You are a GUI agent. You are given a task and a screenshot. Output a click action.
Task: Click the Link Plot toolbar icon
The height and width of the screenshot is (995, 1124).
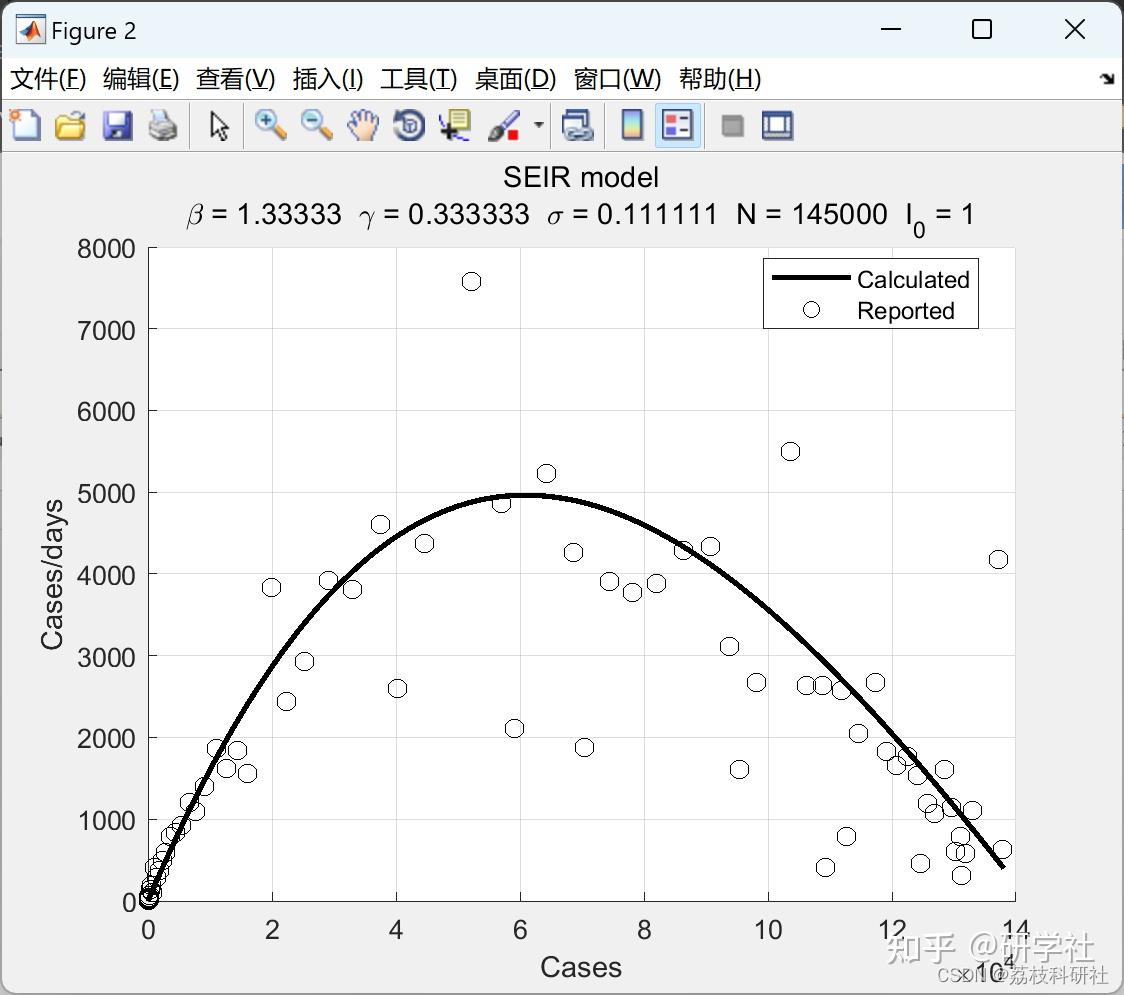(x=577, y=125)
